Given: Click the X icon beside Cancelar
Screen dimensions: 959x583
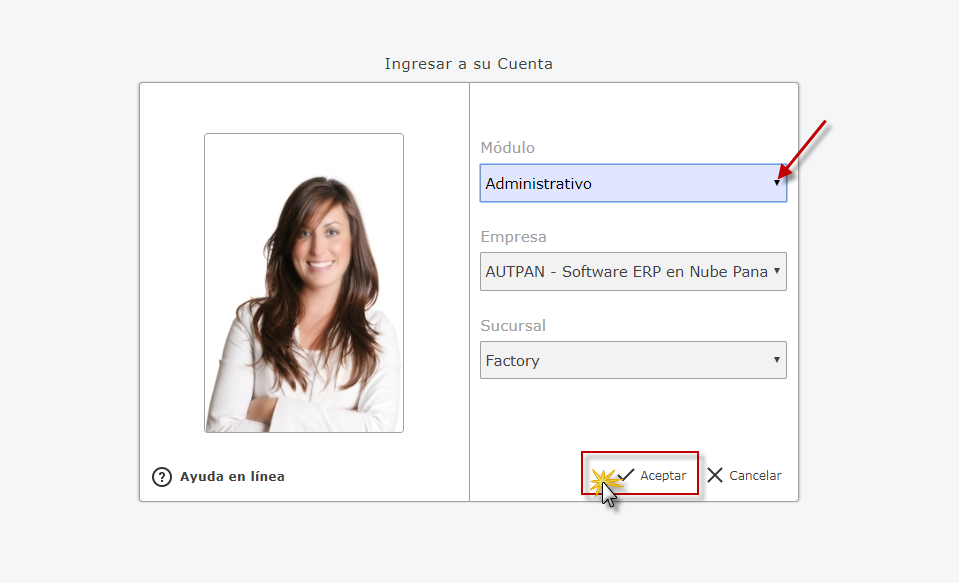Looking at the screenshot, I should 715,475.
